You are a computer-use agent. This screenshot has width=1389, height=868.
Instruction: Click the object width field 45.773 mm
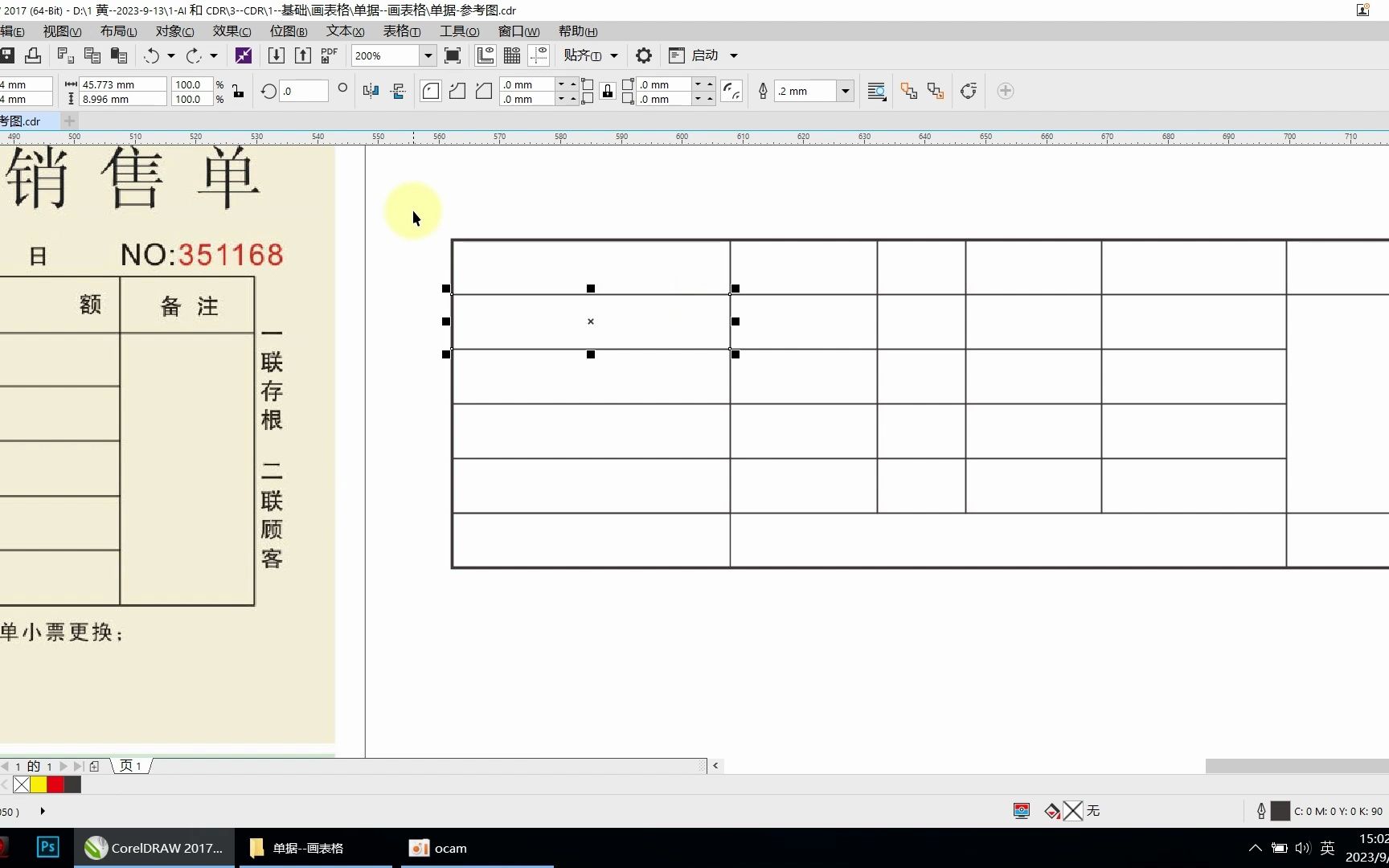point(123,84)
